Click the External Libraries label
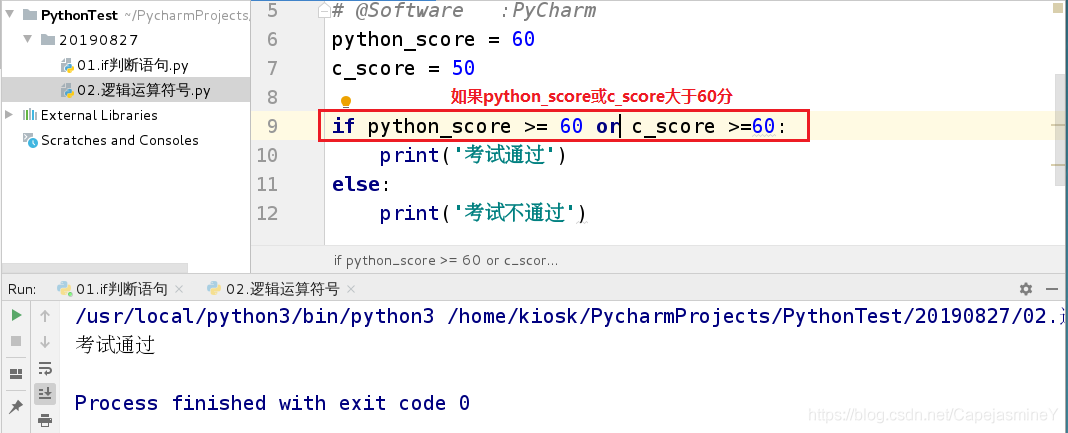Viewport: 1068px width, 433px height. (99, 115)
